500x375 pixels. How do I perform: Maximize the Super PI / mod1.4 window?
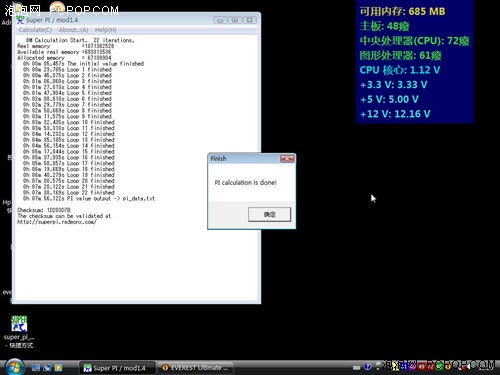(x=235, y=20)
